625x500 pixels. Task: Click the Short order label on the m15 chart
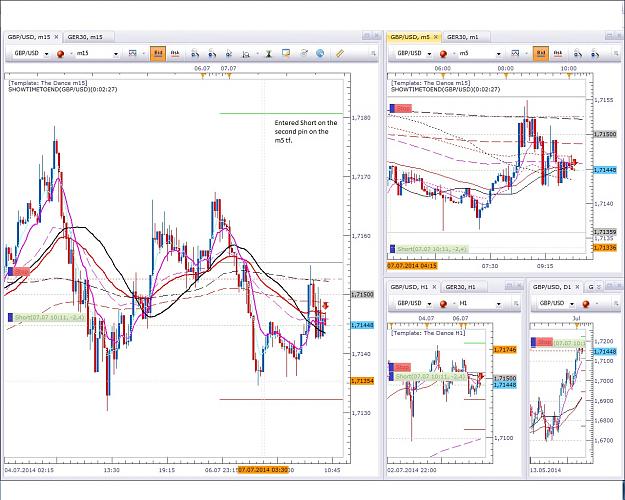click(x=47, y=318)
